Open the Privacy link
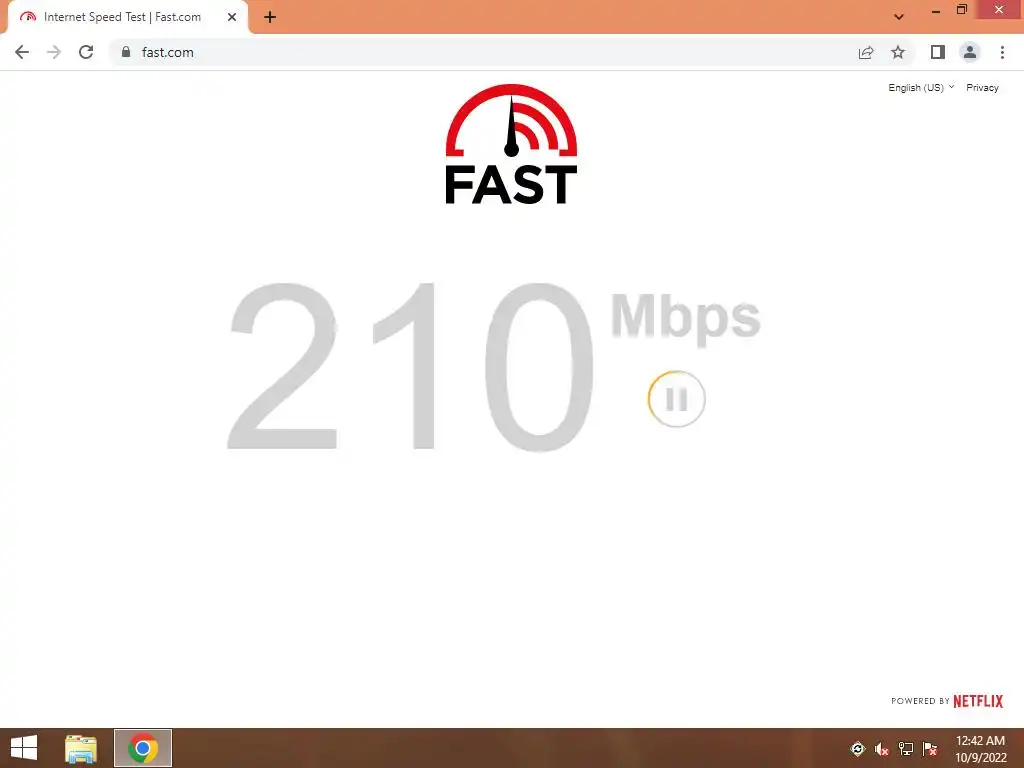This screenshot has width=1024, height=768. [982, 88]
